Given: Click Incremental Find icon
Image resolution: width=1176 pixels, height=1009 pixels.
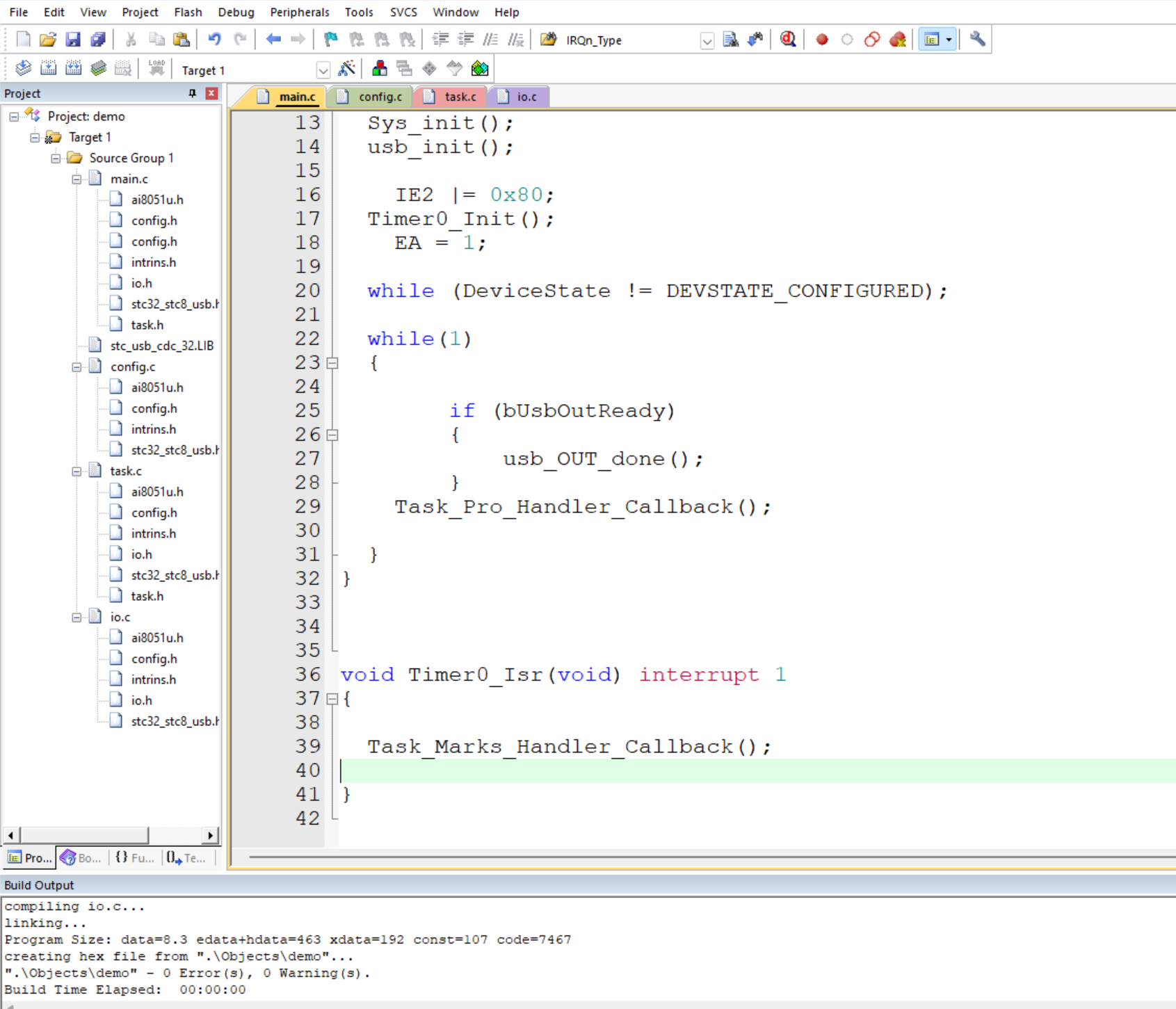Looking at the screenshot, I should coord(755,40).
